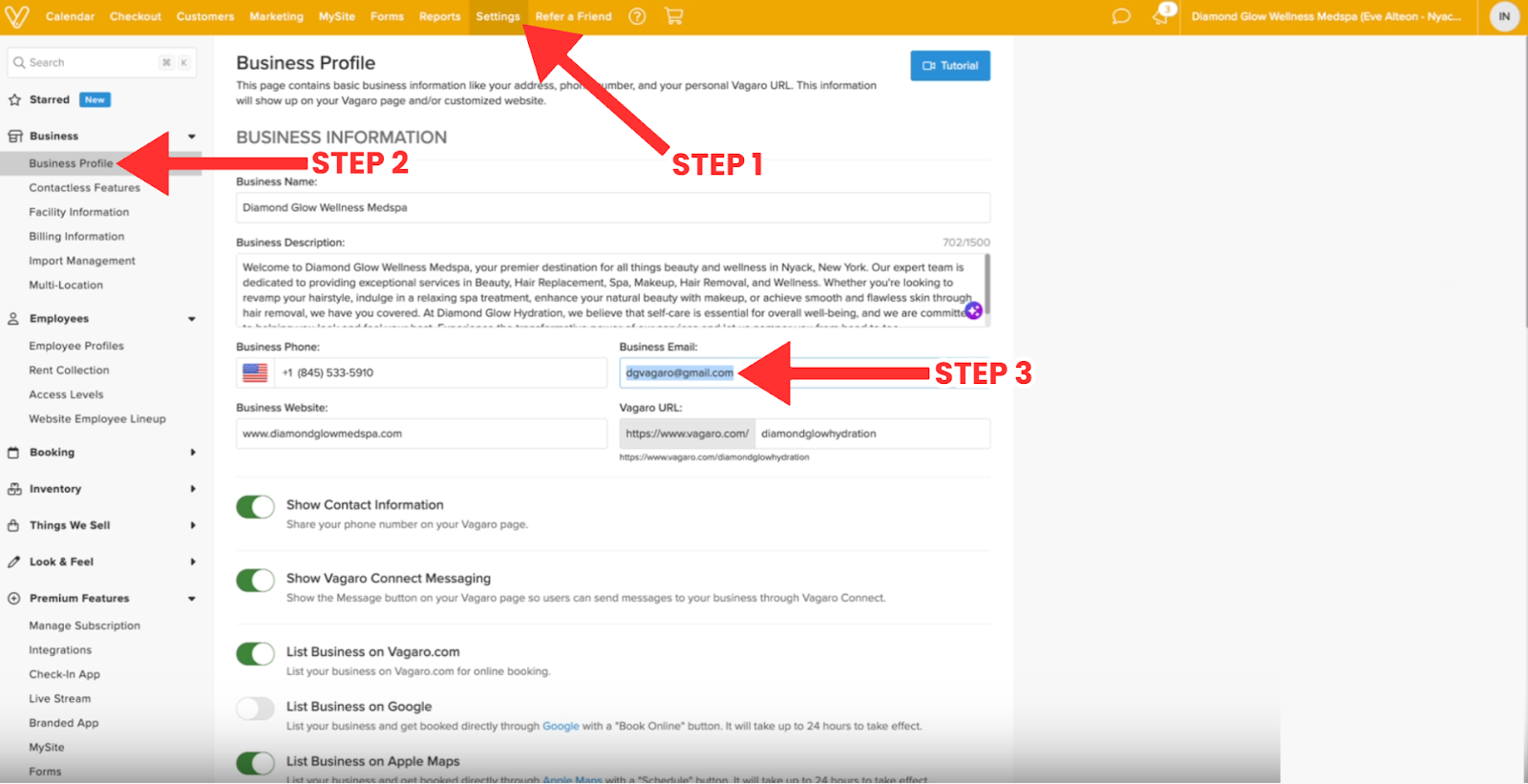The image size is (1528, 784).
Task: Click the Employees person icon
Action: [x=13, y=318]
